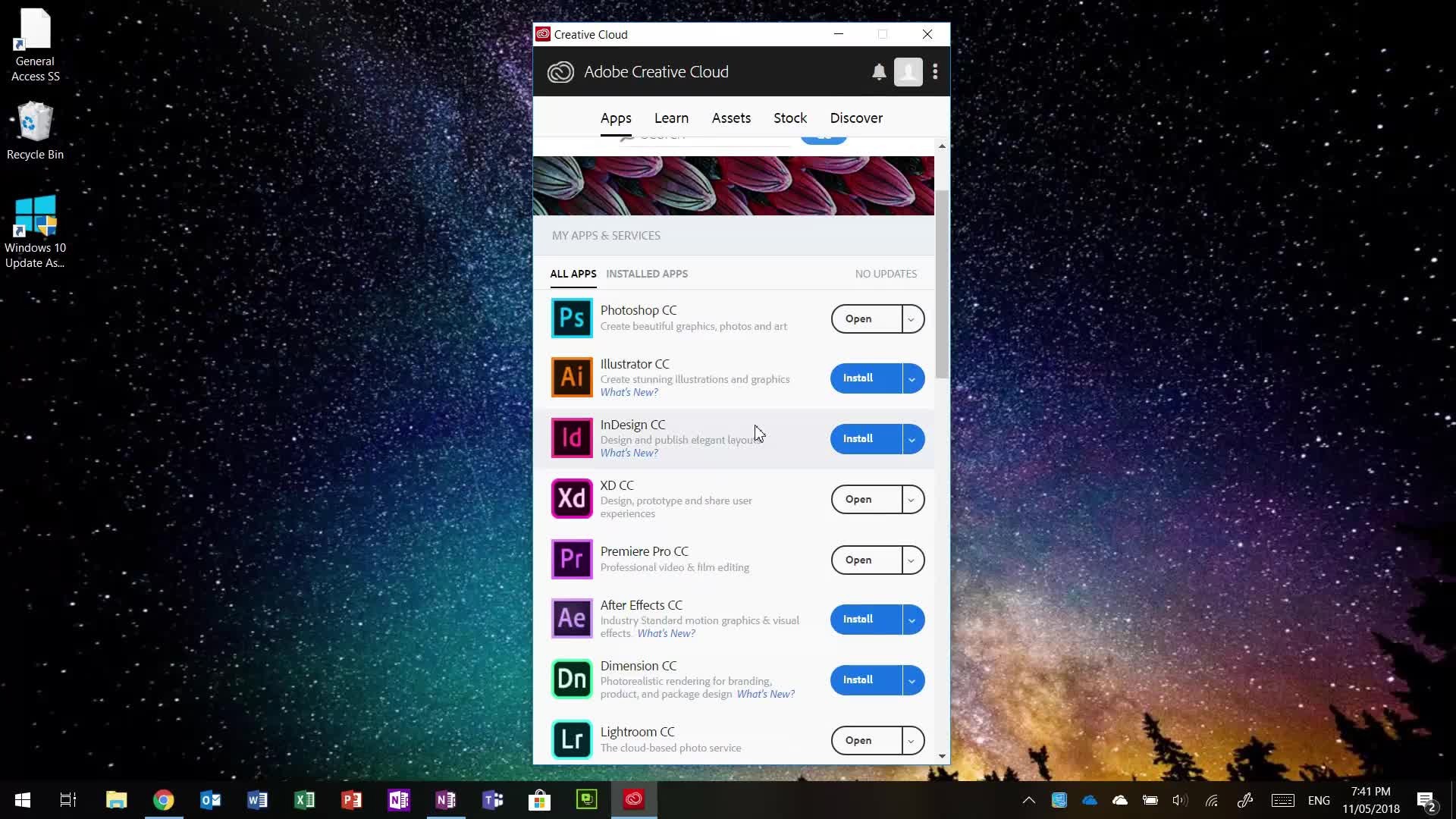The height and width of the screenshot is (819, 1456).
Task: Switch to the INSTALLED APPS filter
Action: 648,274
